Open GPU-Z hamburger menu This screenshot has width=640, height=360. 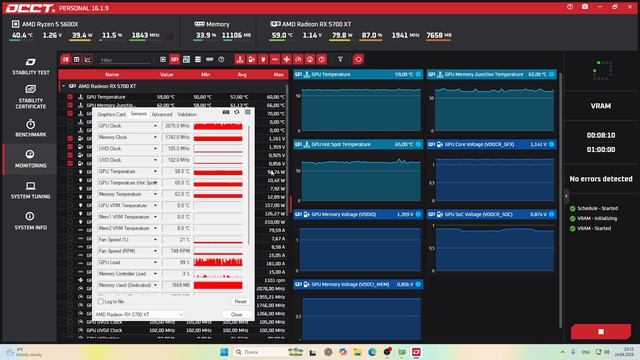248,112
